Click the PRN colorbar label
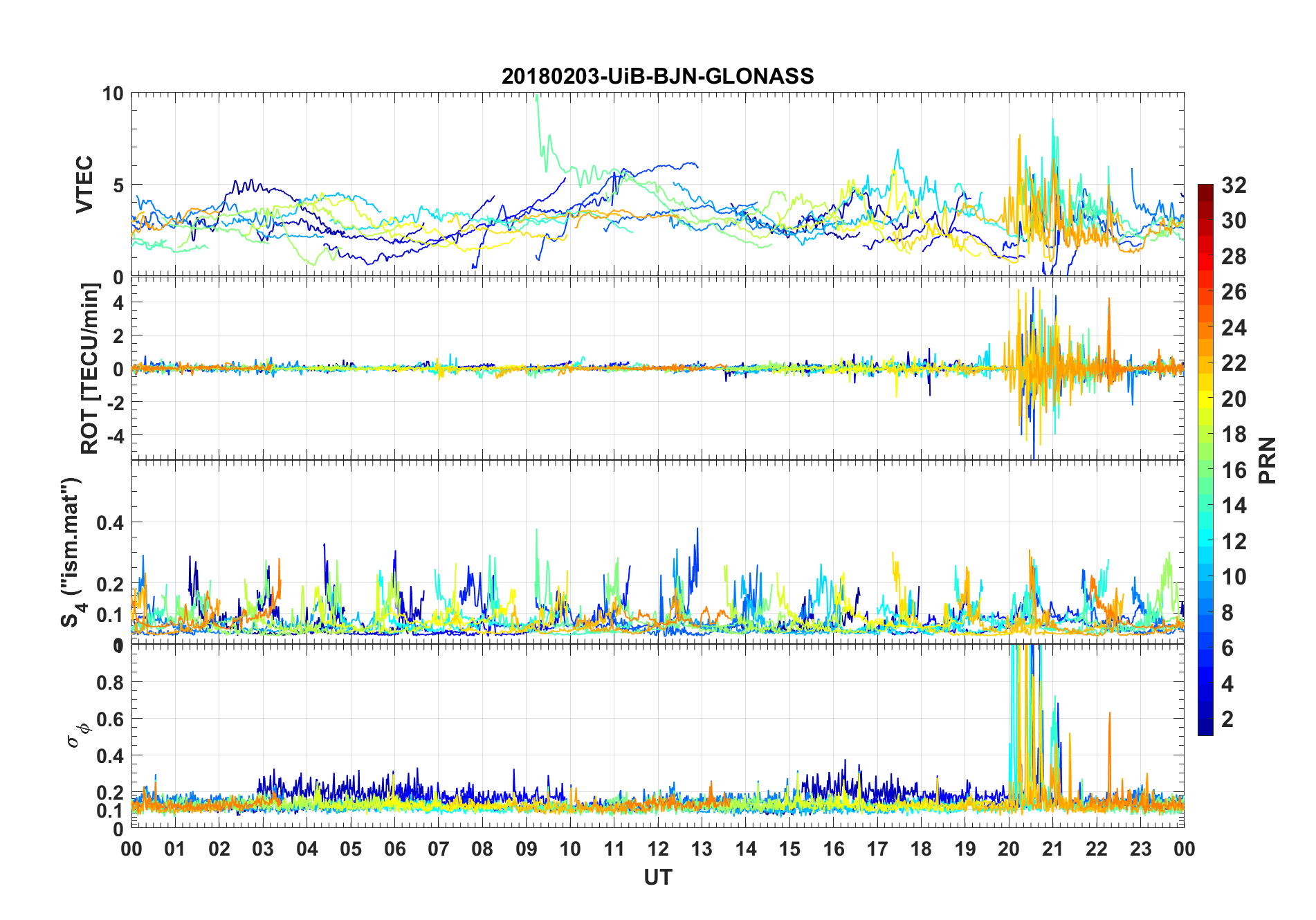Viewport: 1316px width, 920px height. coord(1268,460)
